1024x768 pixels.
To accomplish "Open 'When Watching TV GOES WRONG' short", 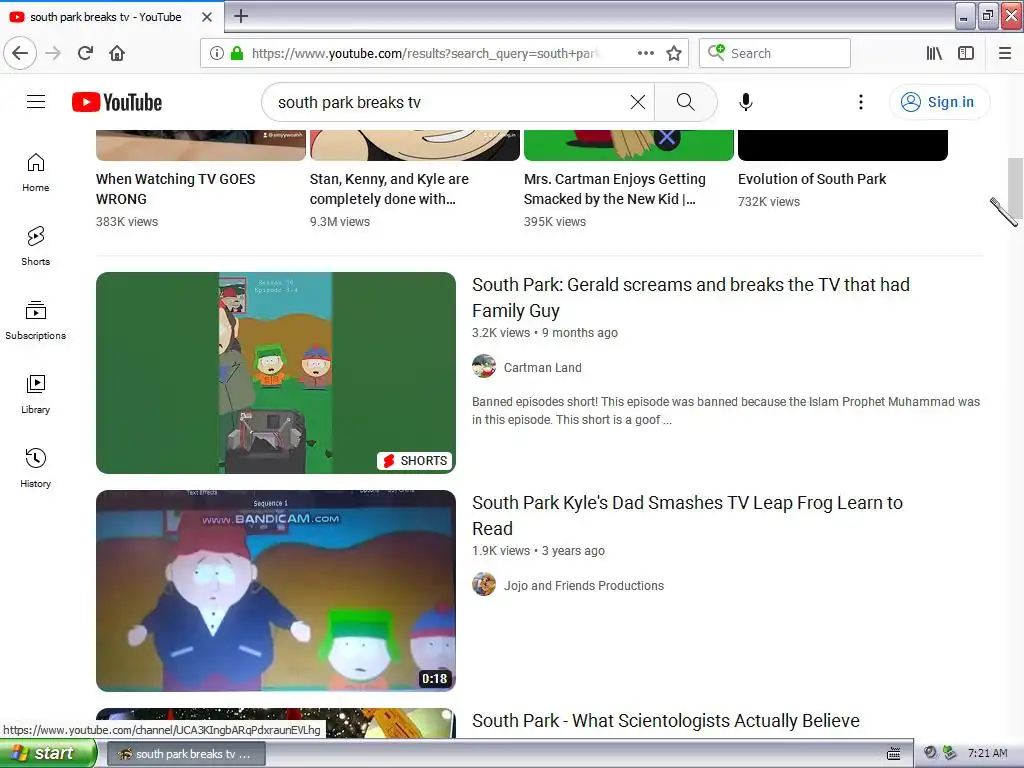I will (175, 189).
